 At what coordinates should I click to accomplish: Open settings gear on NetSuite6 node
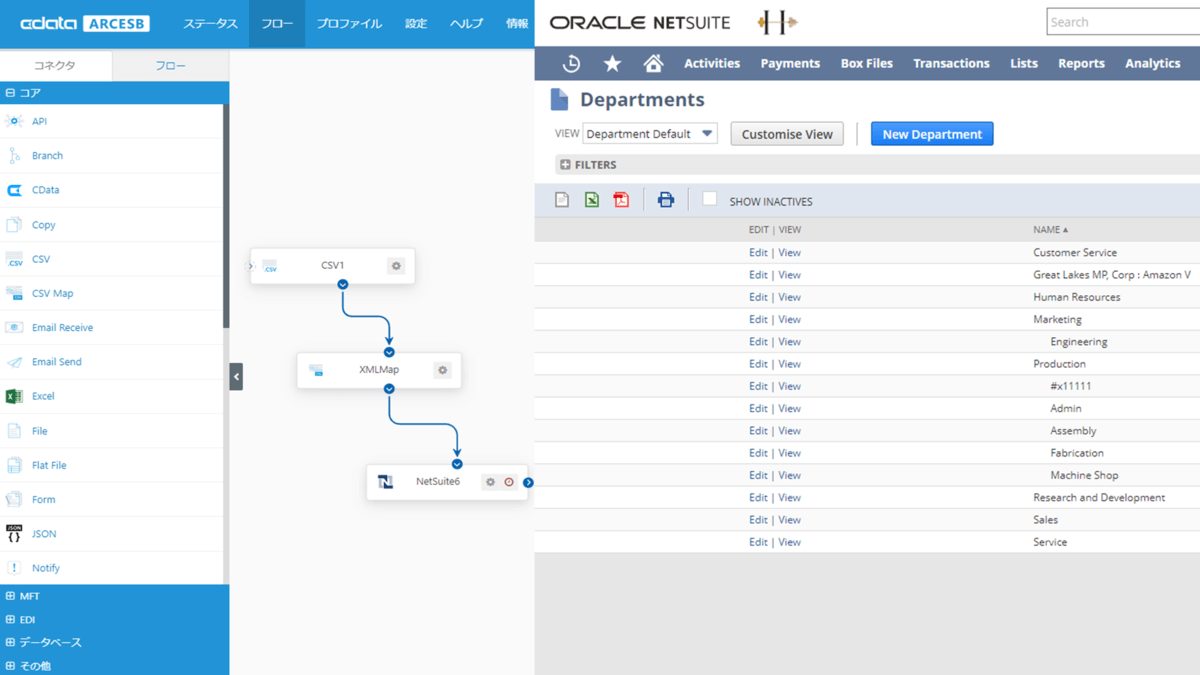(x=490, y=482)
